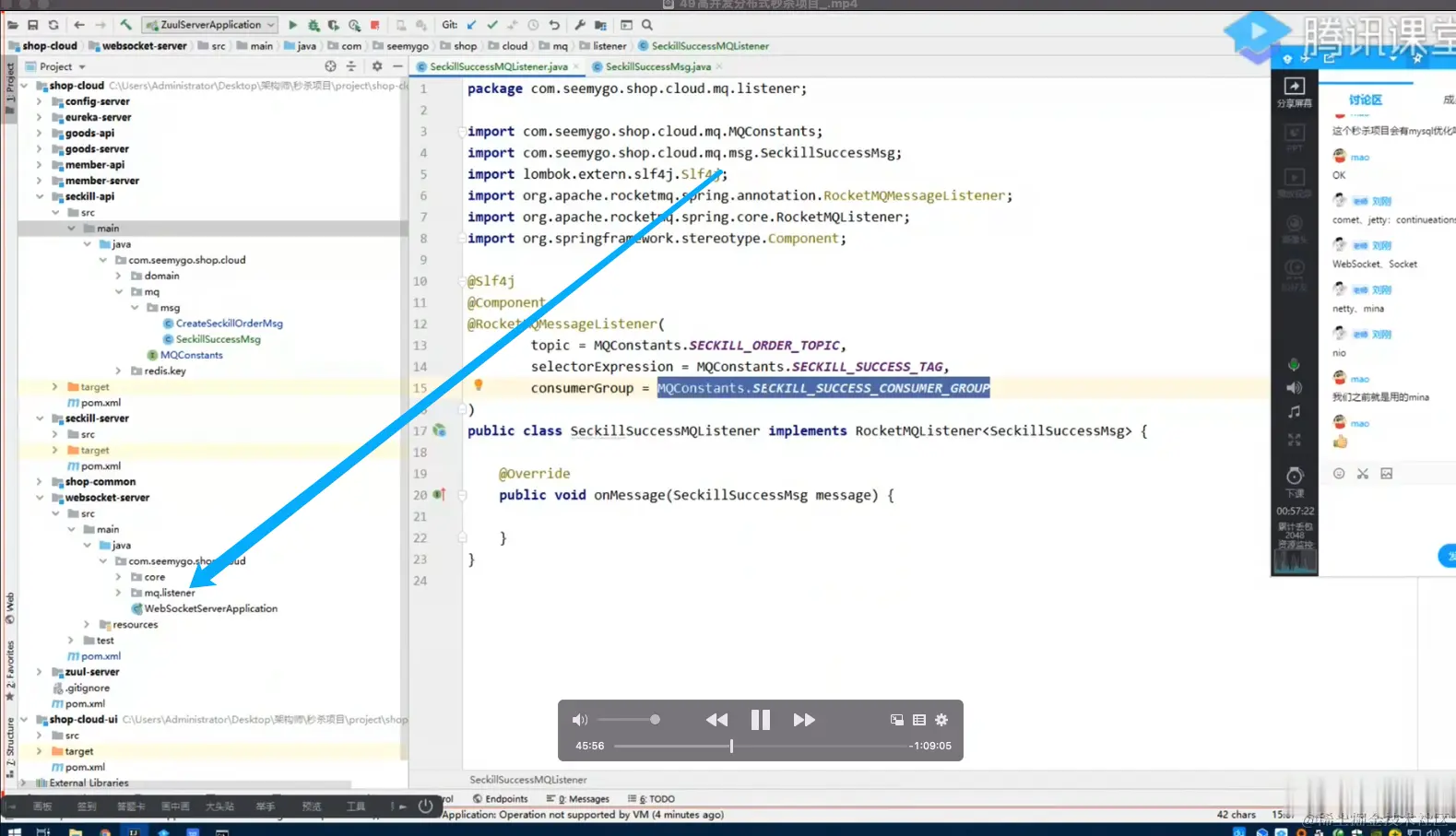Click the green Run button in toolbar
1456x836 pixels.
(x=292, y=25)
